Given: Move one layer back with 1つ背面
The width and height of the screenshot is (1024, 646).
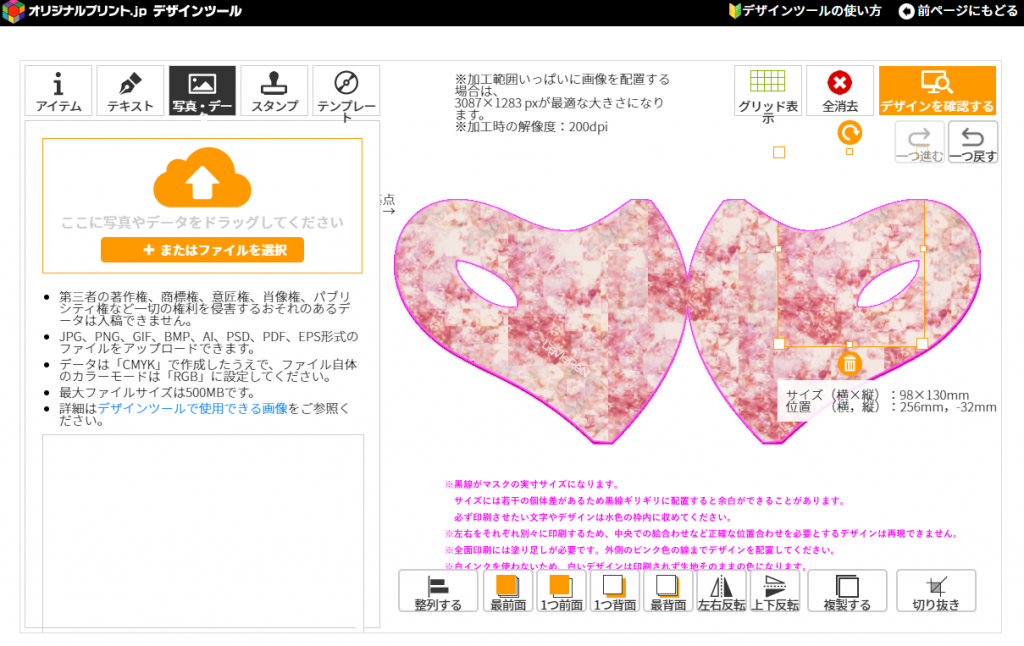Looking at the screenshot, I should point(615,591).
